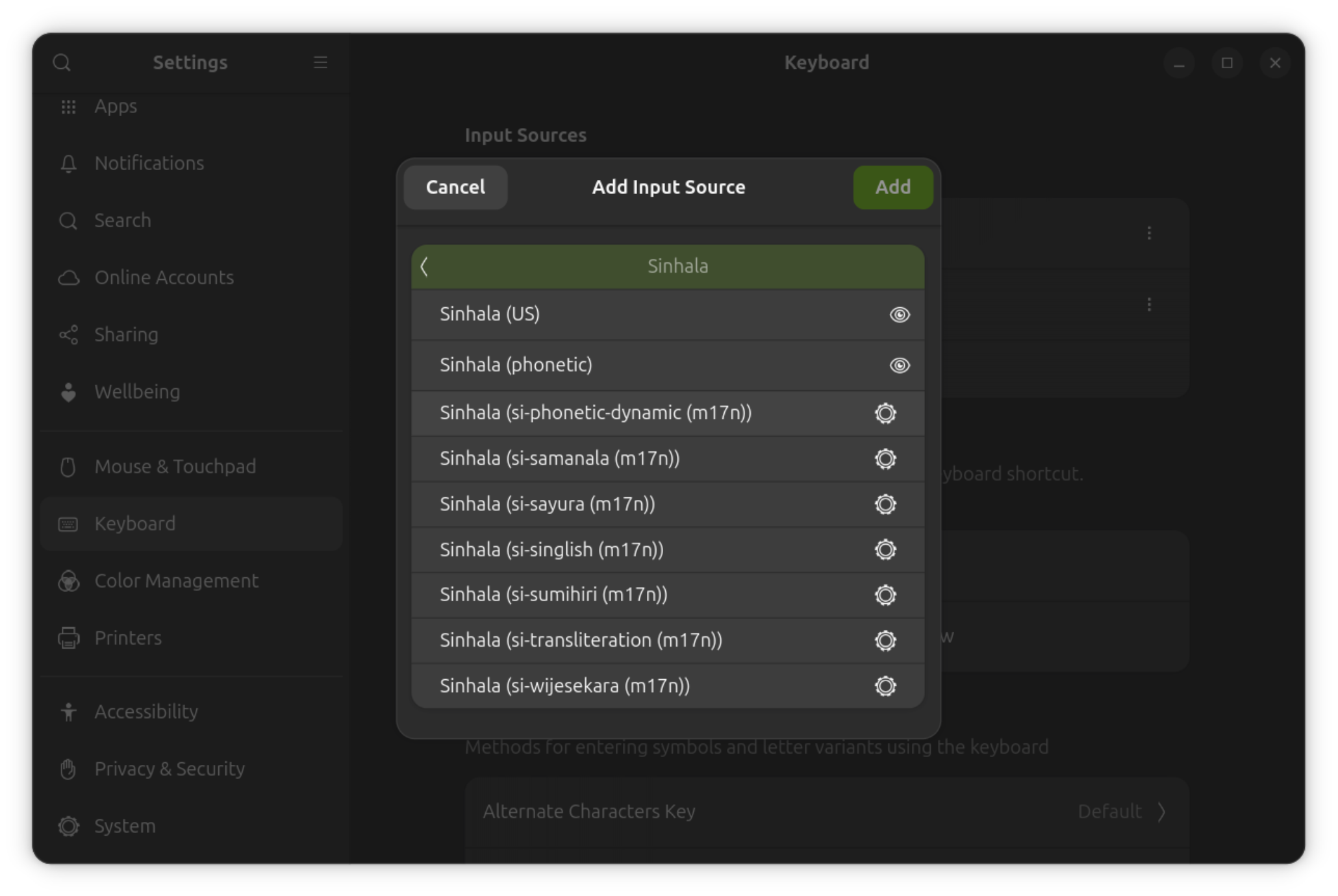The image size is (1338, 896).
Task: Open preferences gear for si-samanala
Action: (x=885, y=458)
